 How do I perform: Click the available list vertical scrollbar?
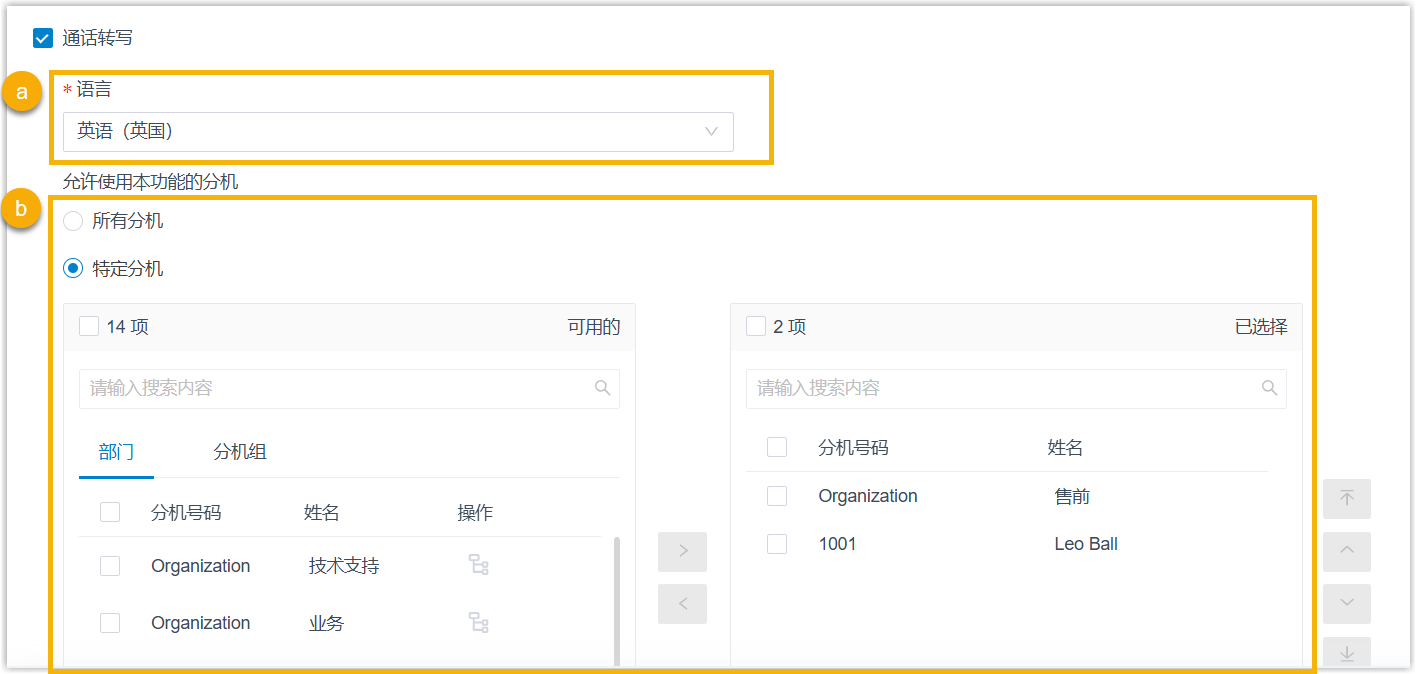617,600
